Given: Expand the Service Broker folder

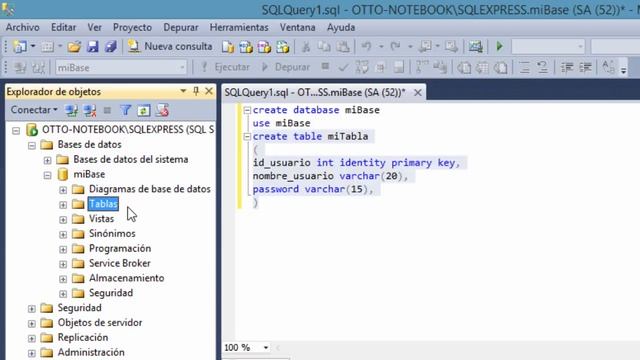Looking at the screenshot, I should 63,264.
